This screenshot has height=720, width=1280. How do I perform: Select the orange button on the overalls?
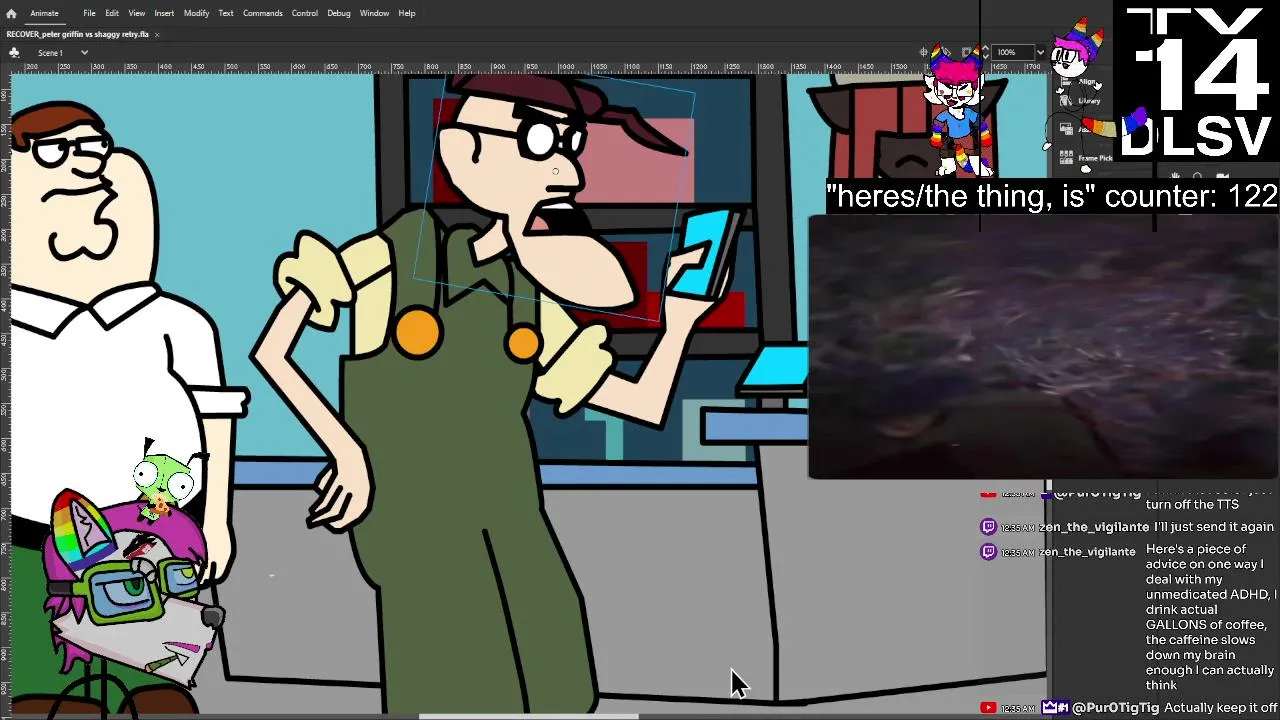point(417,331)
